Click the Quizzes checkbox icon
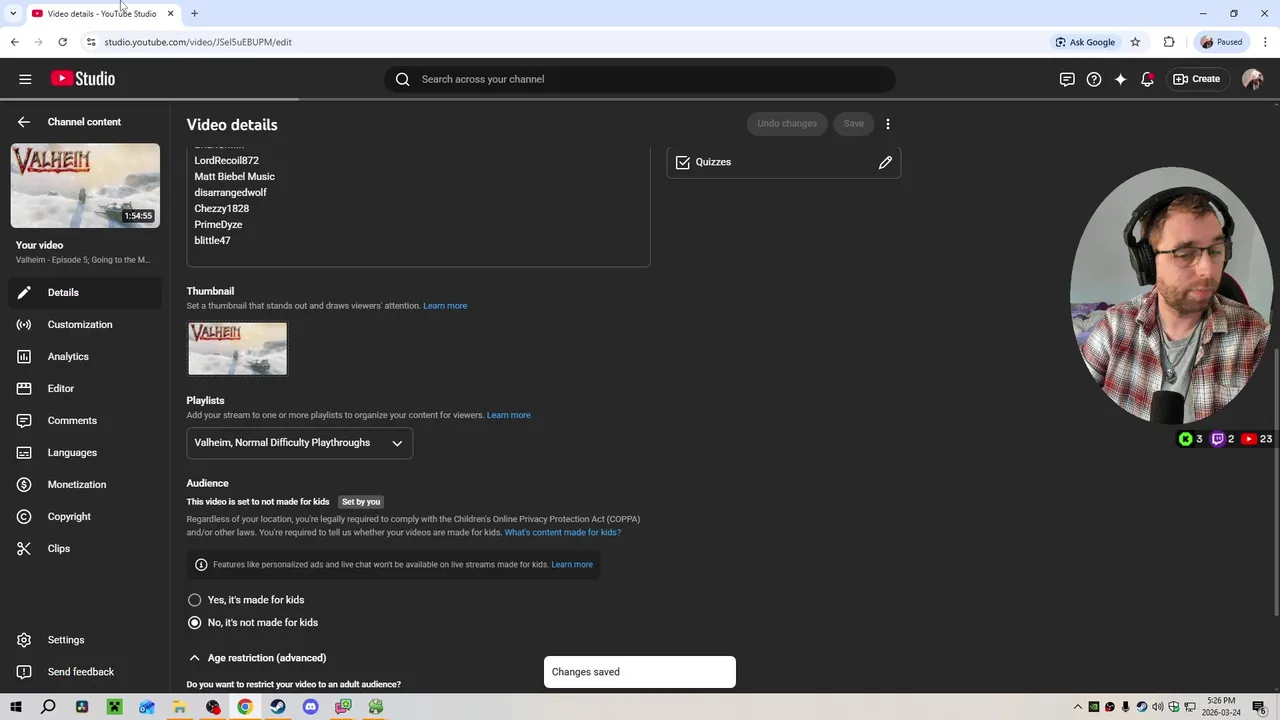Image resolution: width=1280 pixels, height=720 pixels. [x=683, y=162]
